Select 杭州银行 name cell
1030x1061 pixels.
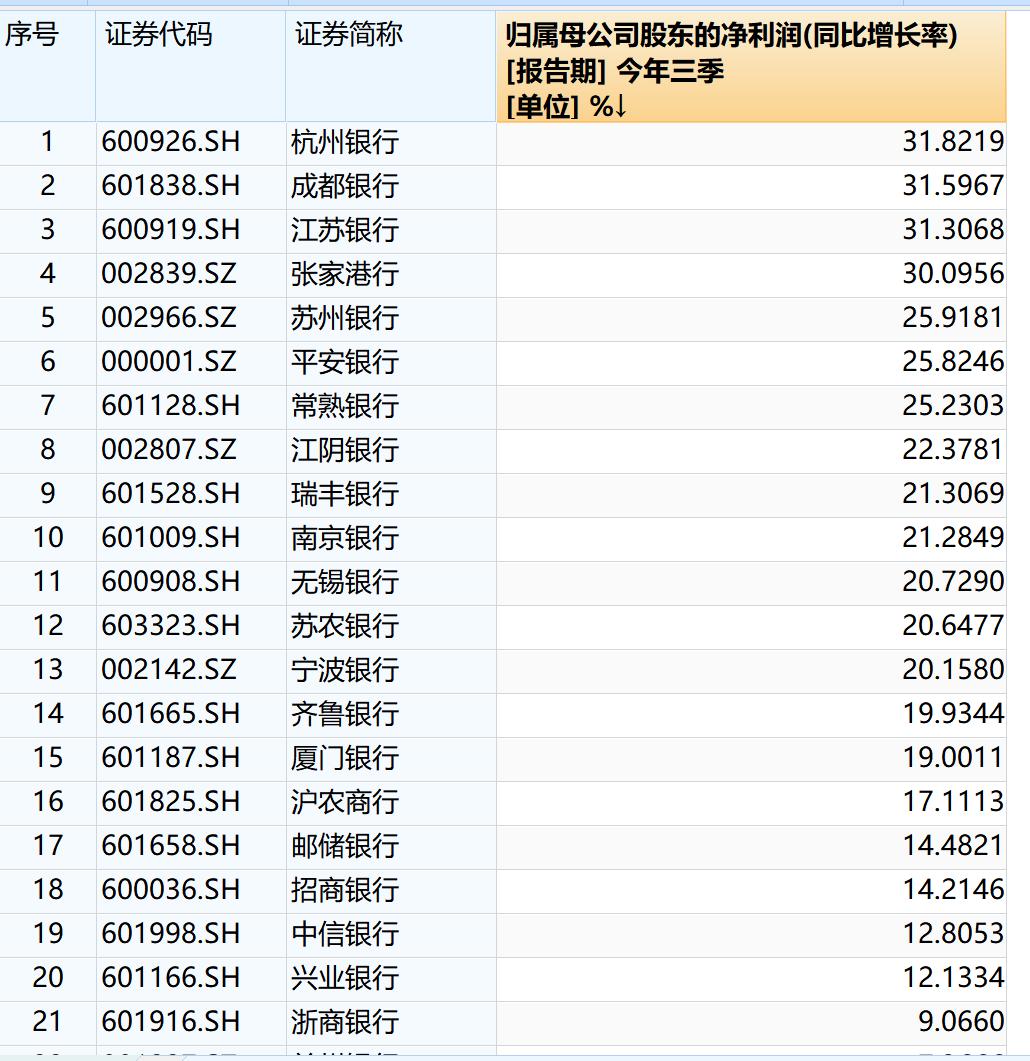[x=391, y=143]
